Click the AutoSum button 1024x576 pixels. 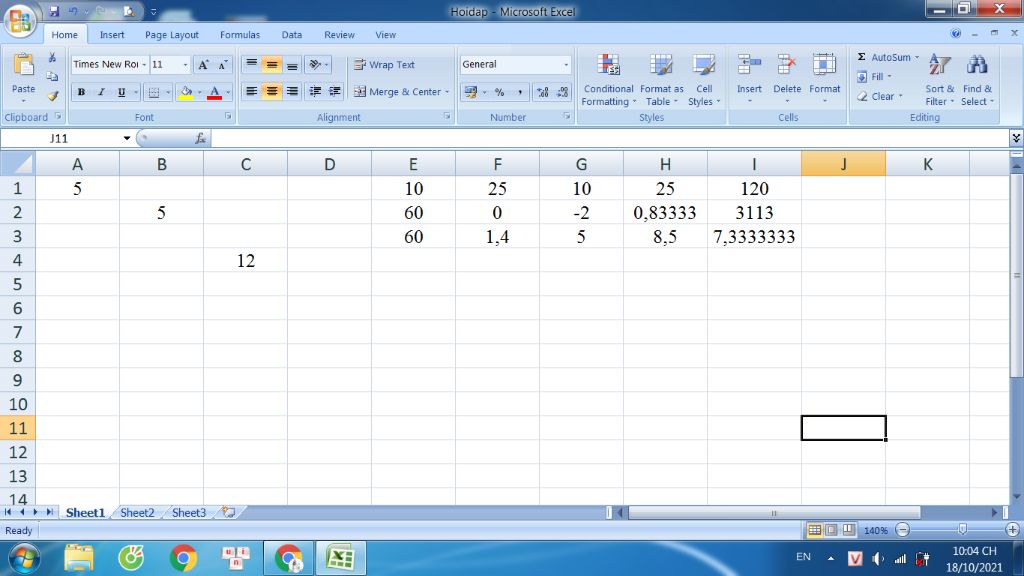(883, 57)
